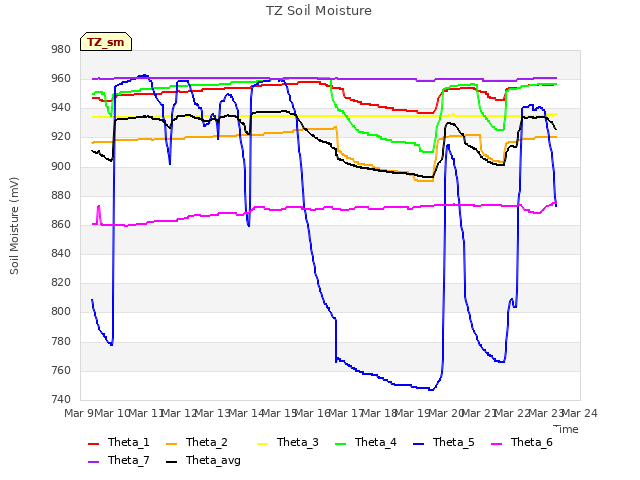Click the Mar 18 x-axis tick label
Viewport: 640px width, 480px height.
coord(380,413)
